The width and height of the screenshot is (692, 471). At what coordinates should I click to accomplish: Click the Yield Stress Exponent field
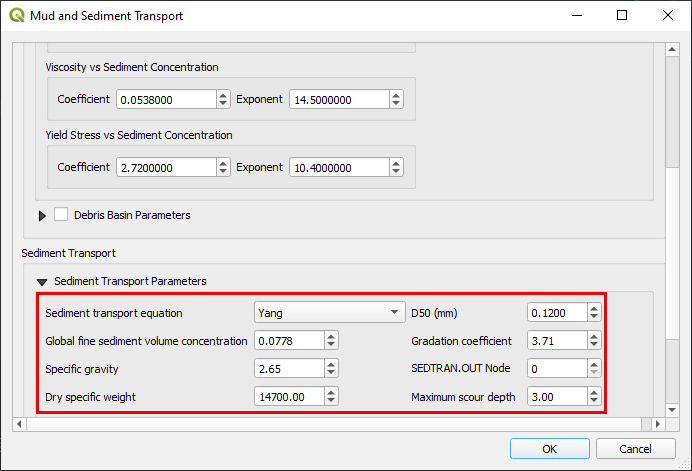(x=338, y=168)
